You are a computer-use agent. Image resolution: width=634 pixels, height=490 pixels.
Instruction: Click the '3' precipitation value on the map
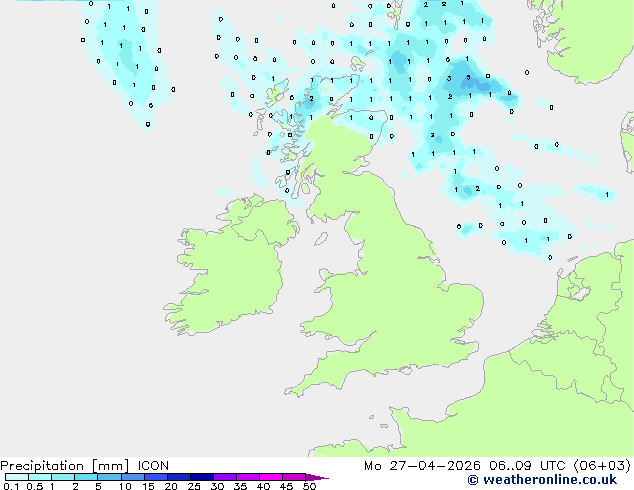pyautogui.click(x=449, y=78)
